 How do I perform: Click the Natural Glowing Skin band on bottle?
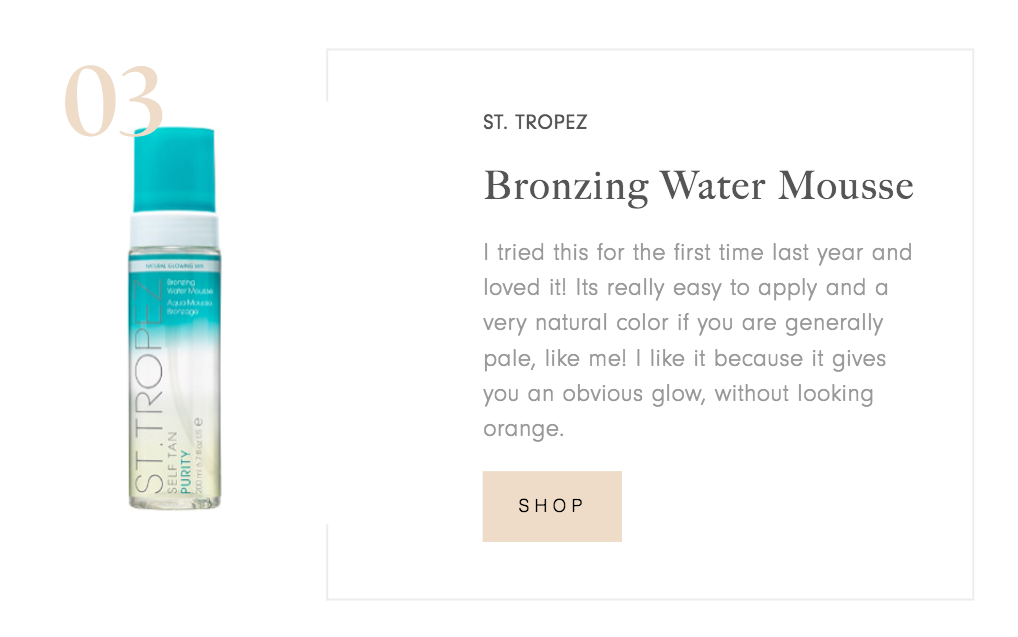click(174, 266)
